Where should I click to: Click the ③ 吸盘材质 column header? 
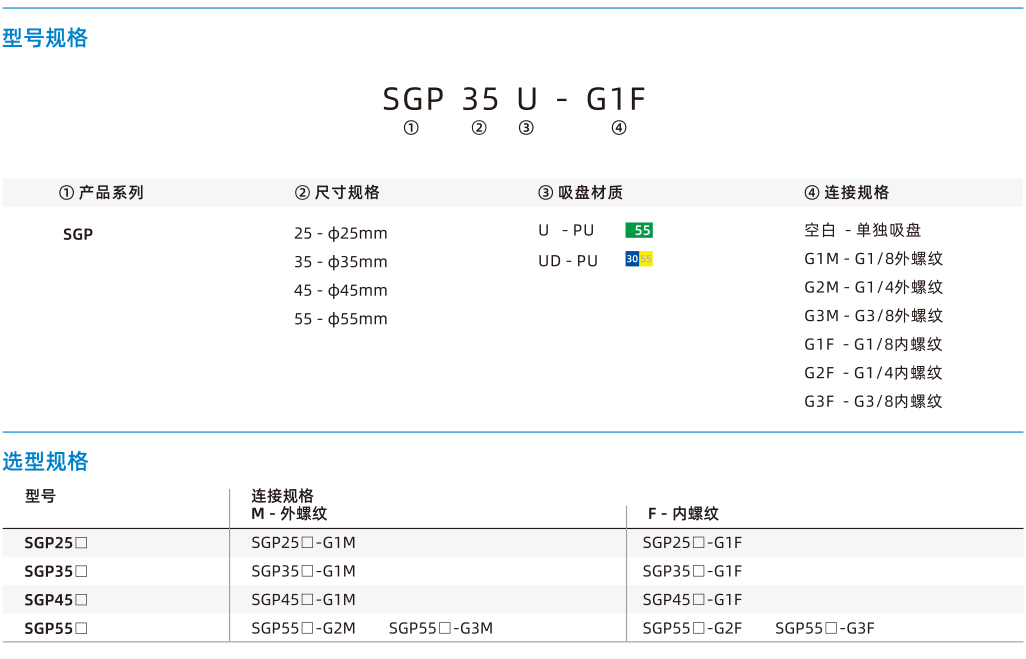tap(580, 192)
